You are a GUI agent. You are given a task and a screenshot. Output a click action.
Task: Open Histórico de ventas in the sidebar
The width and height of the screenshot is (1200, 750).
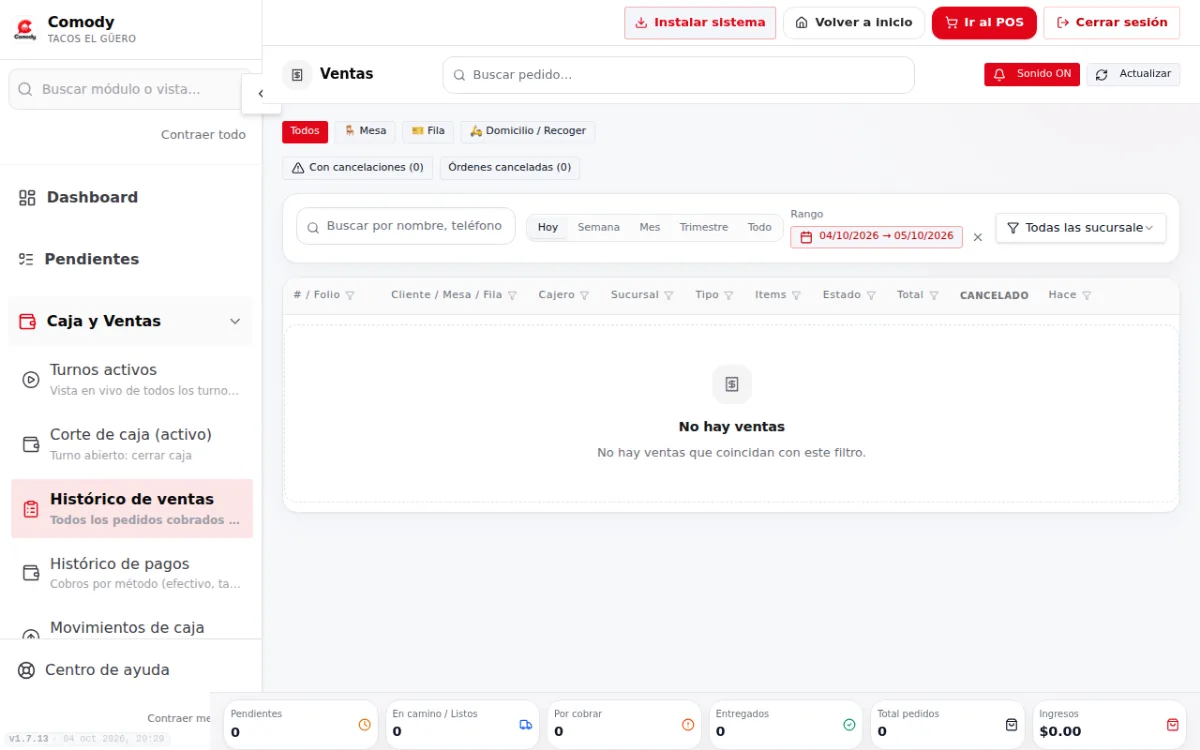(132, 509)
